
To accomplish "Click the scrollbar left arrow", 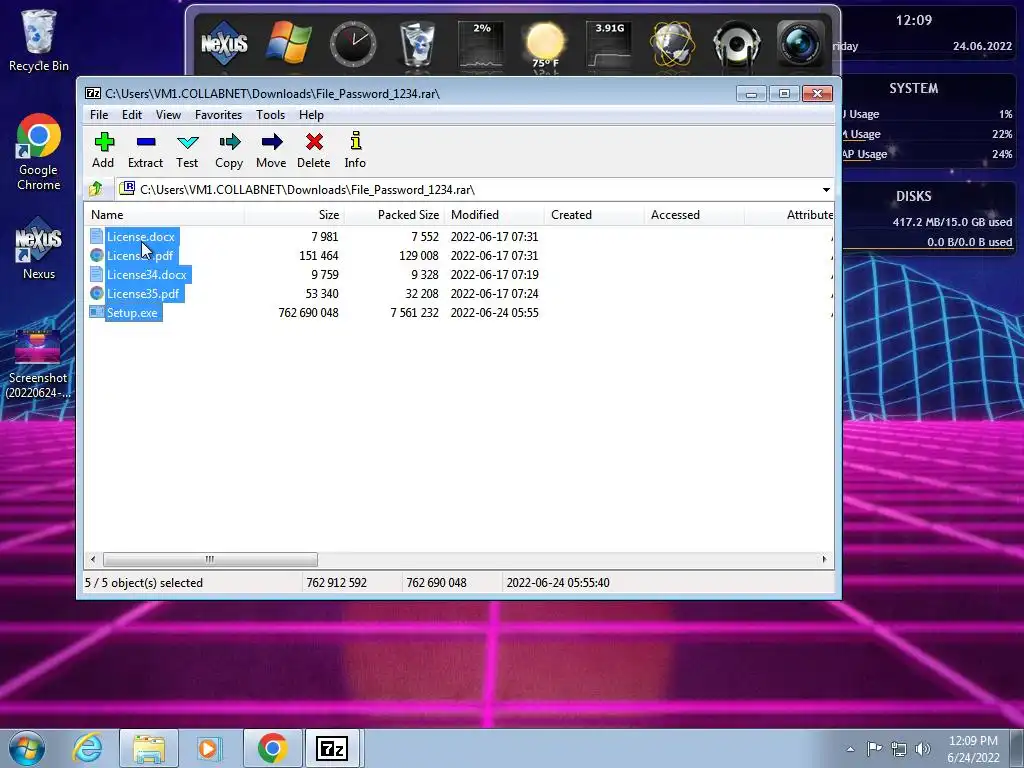I will (93, 559).
